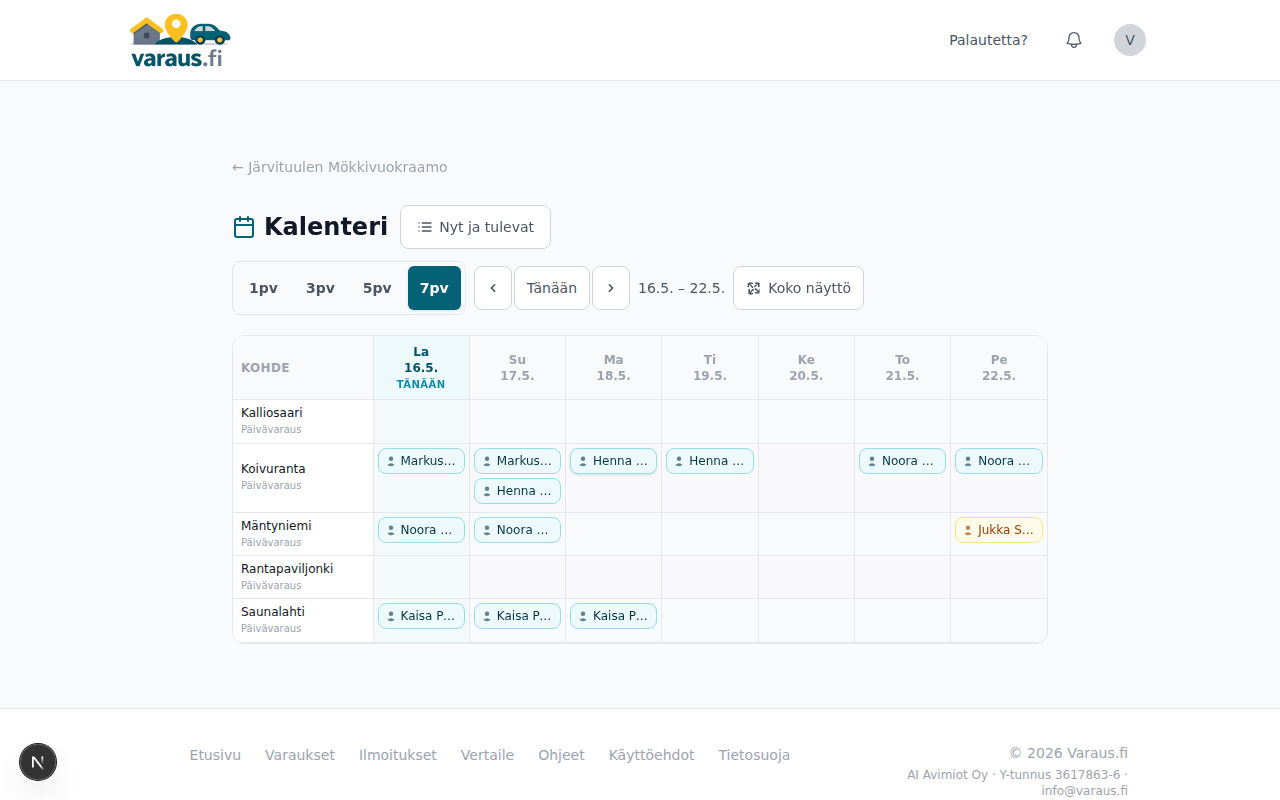
Task: Open the Tietosuoja footer link
Action: pos(754,755)
